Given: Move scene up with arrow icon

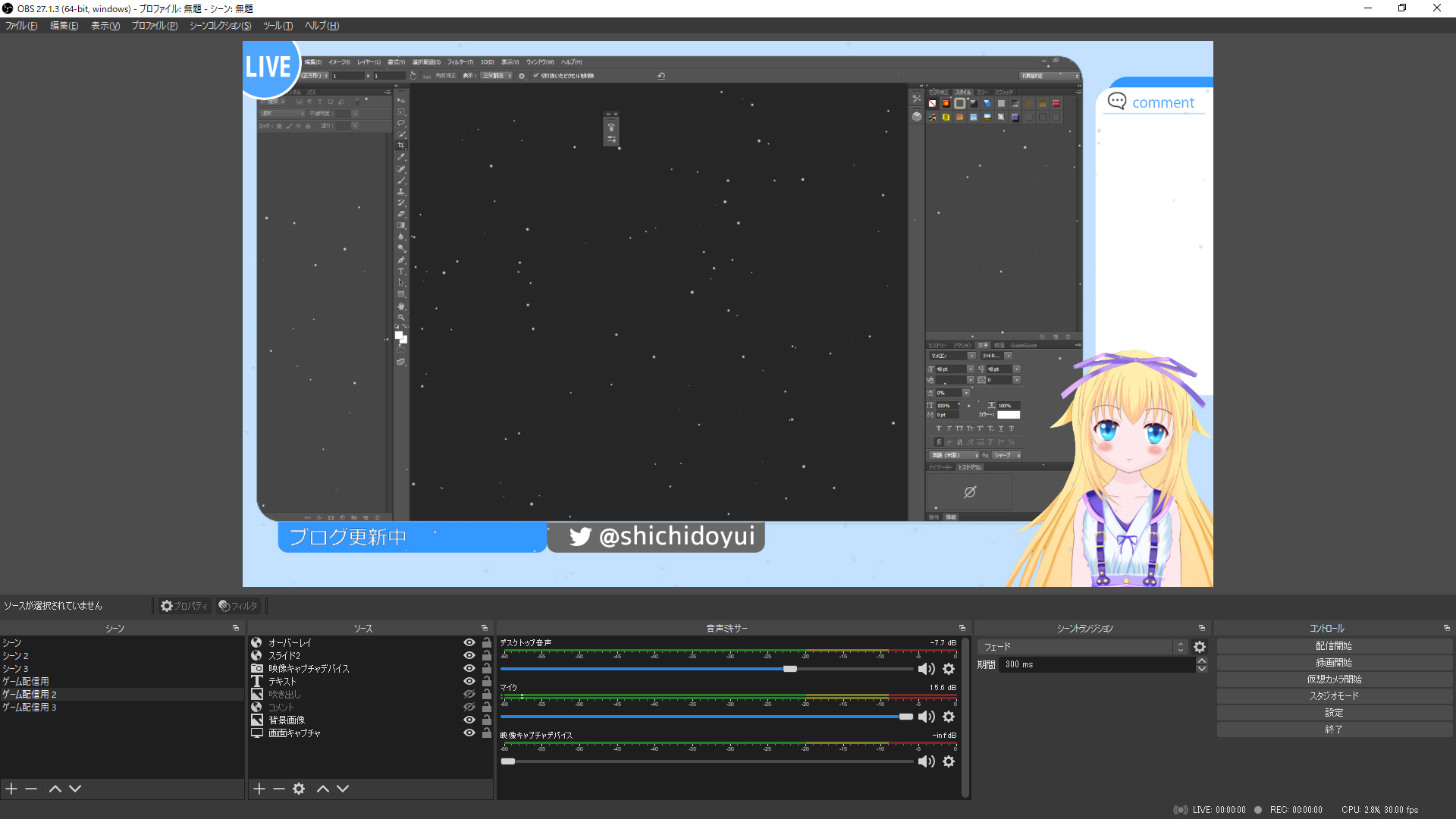Looking at the screenshot, I should click(55, 789).
